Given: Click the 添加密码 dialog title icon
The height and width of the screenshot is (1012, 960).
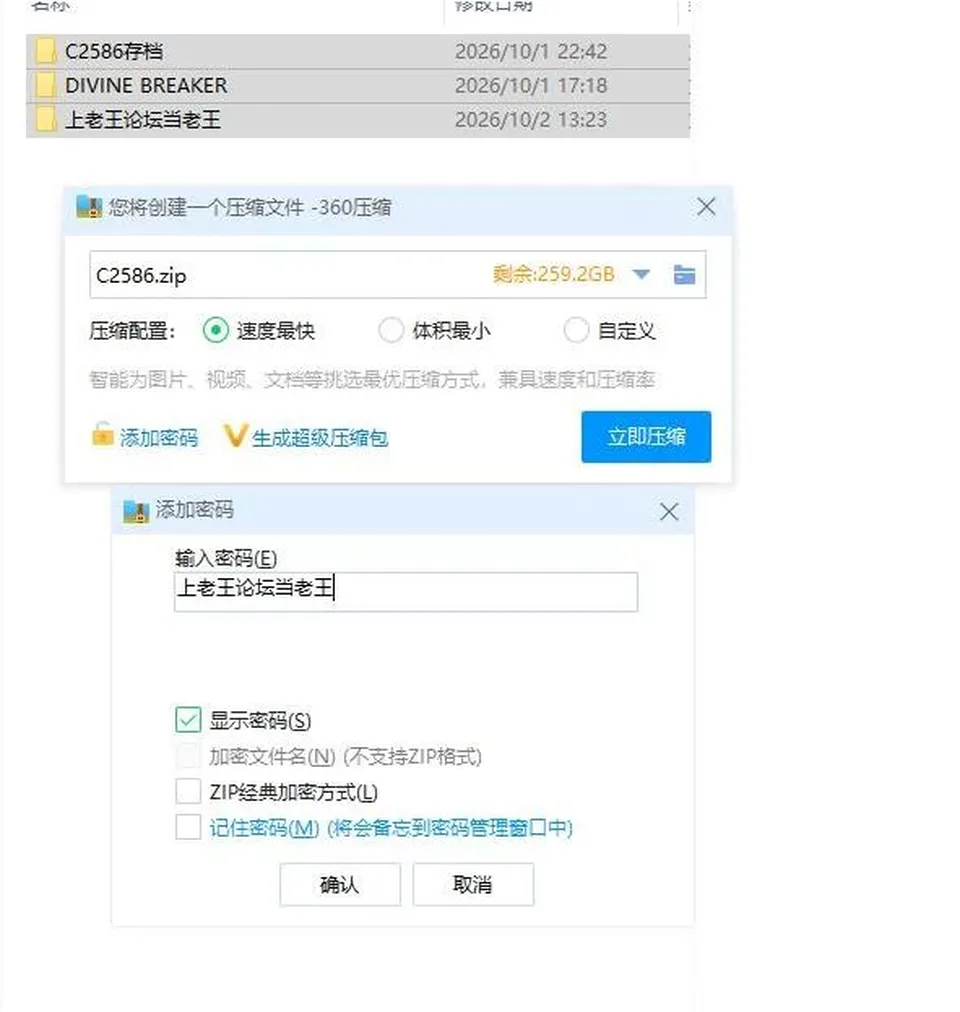Looking at the screenshot, I should (x=136, y=511).
